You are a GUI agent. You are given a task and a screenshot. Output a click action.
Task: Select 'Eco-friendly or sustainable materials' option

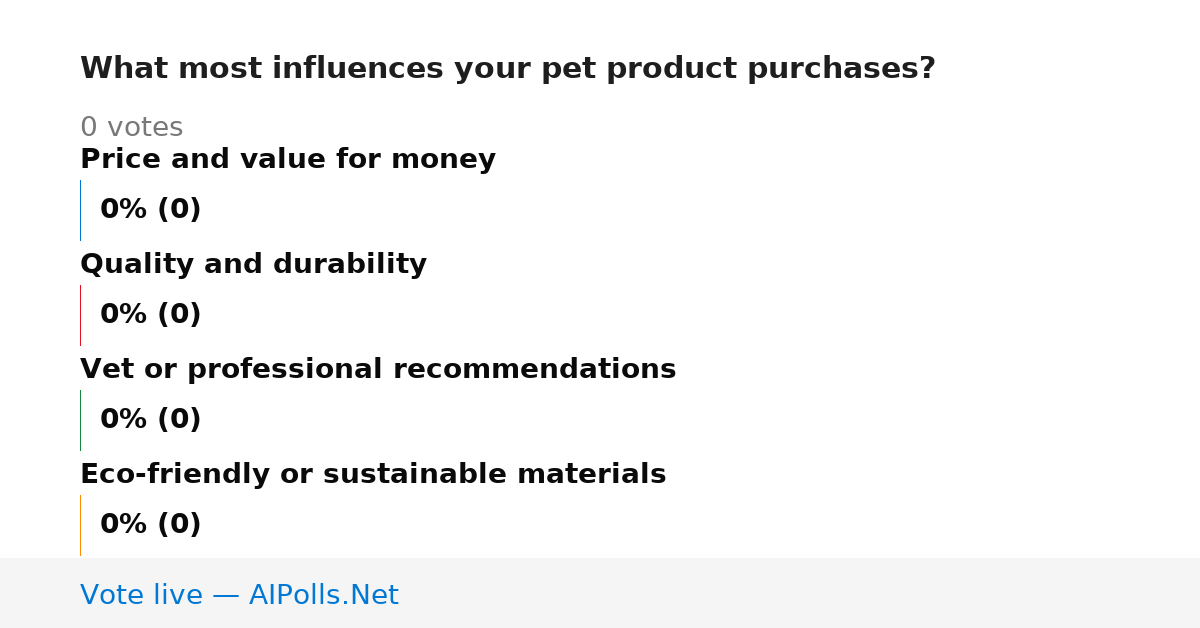(x=373, y=475)
